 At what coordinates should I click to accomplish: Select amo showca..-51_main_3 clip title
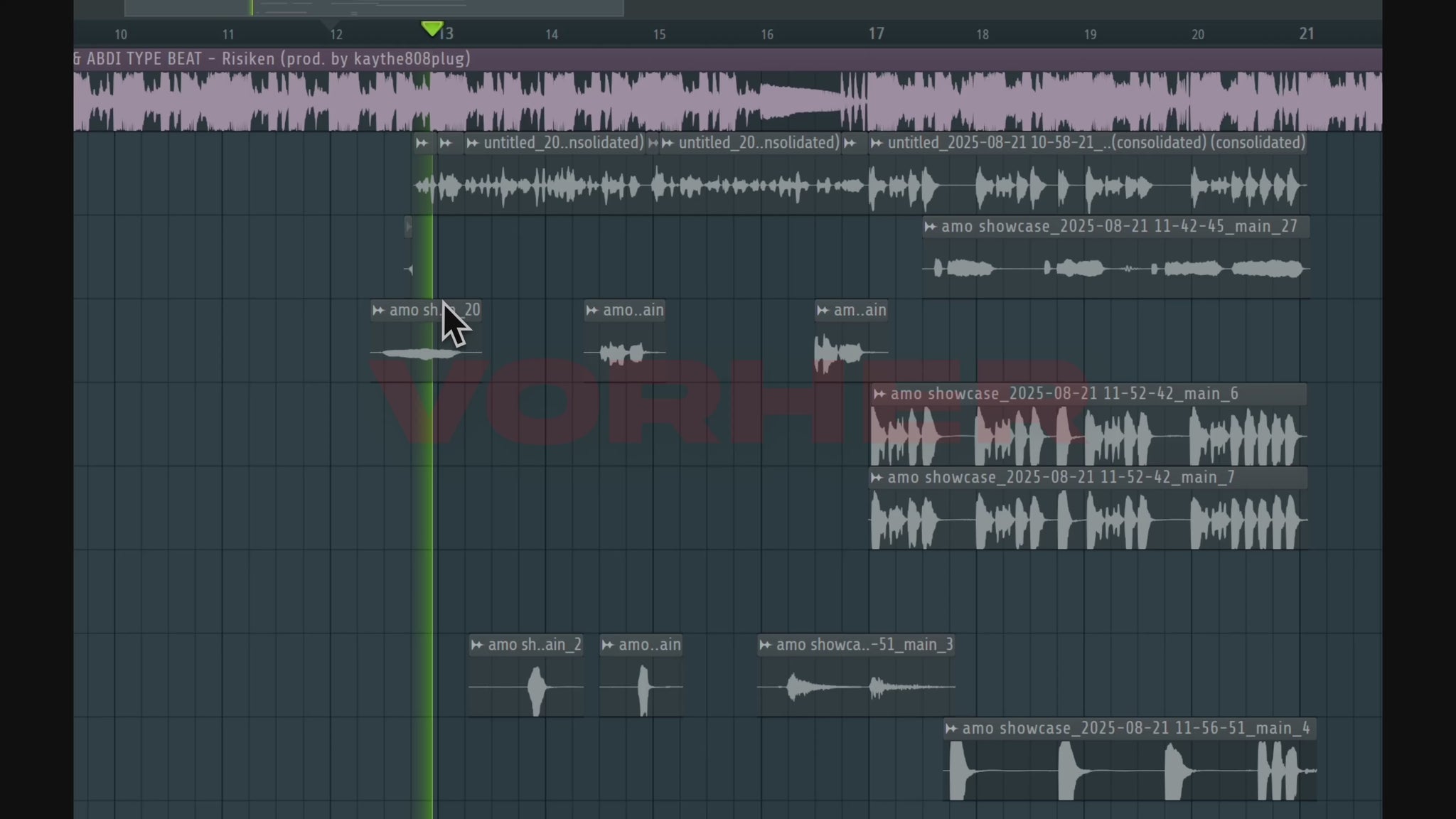(x=864, y=645)
